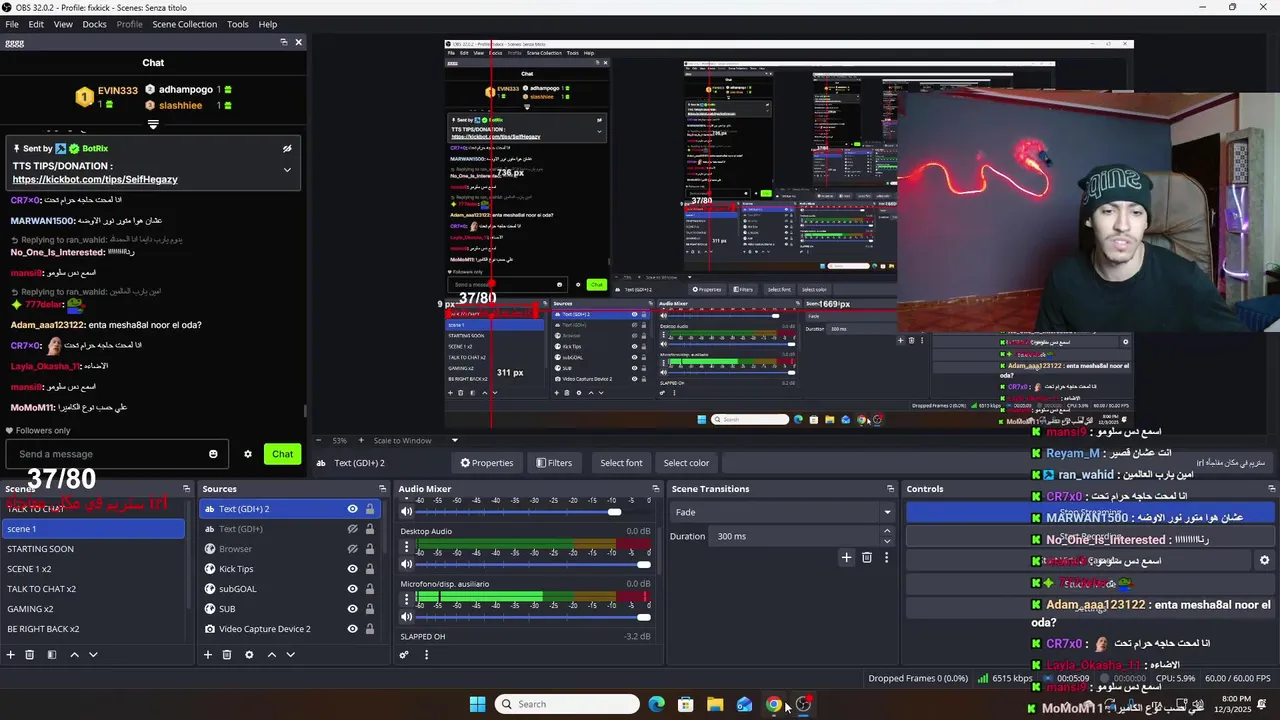Remove selected scene with the Scenes trash icon

30,655
